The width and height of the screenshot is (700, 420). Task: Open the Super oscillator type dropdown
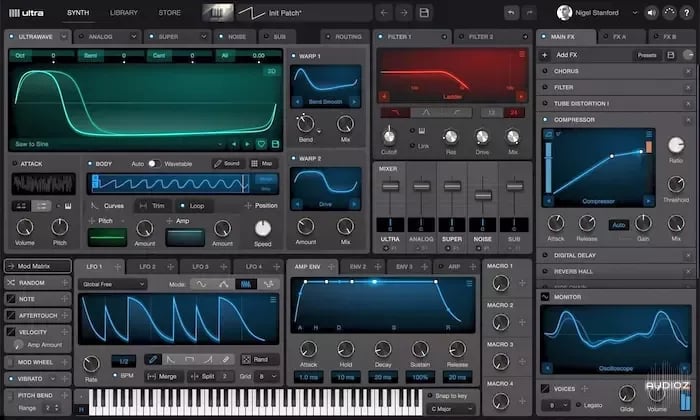pyautogui.click(x=204, y=37)
